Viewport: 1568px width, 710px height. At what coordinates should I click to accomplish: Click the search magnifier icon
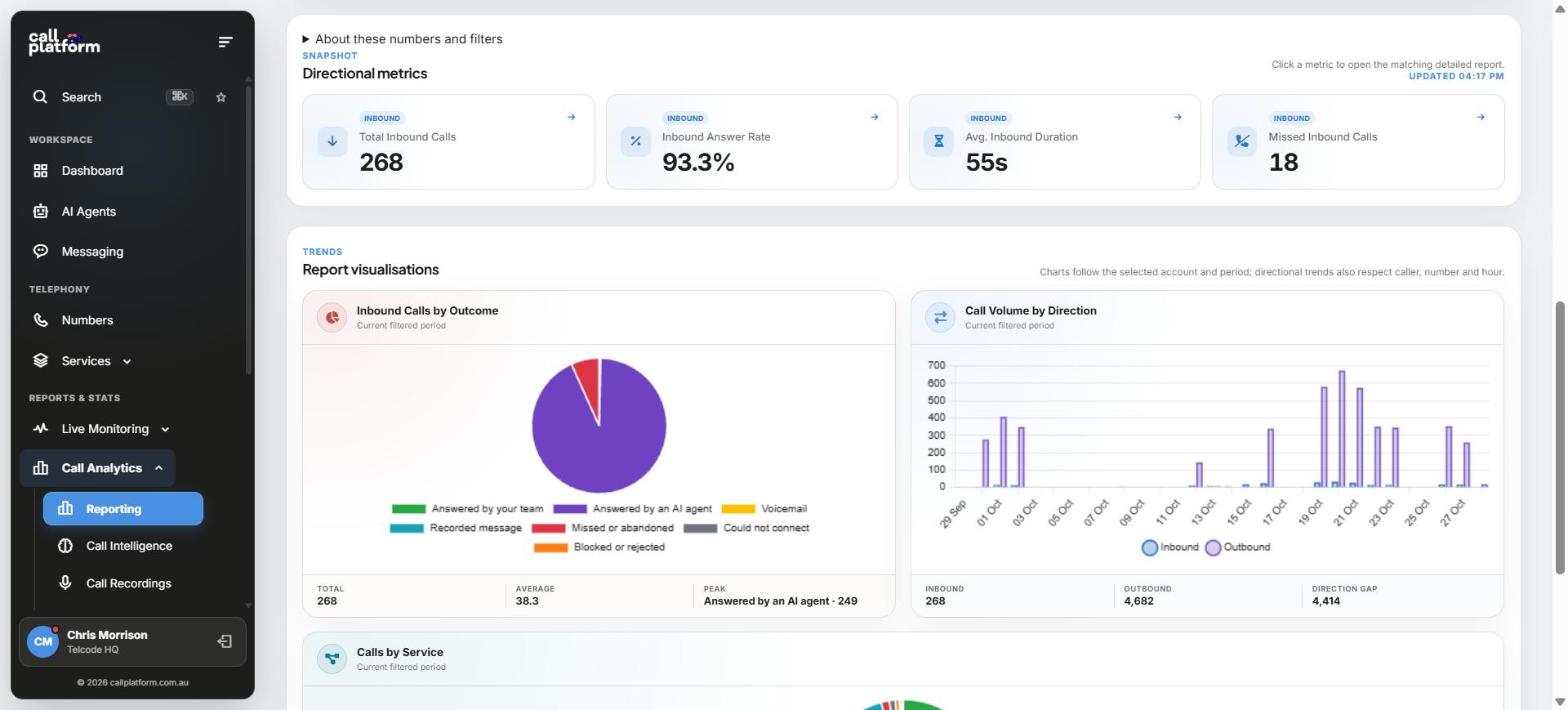(x=40, y=97)
